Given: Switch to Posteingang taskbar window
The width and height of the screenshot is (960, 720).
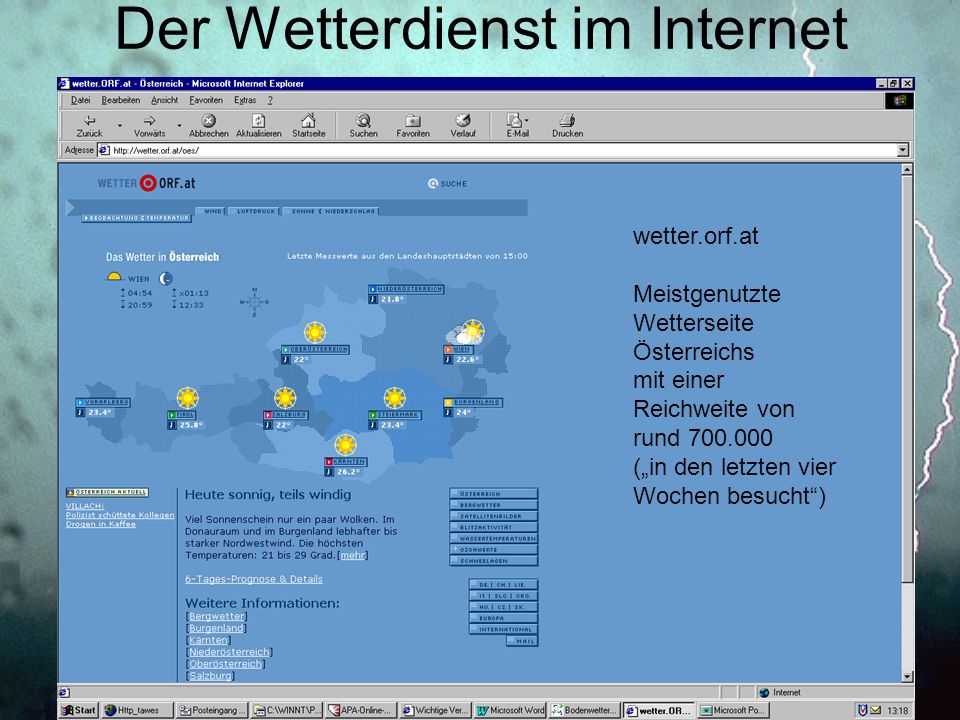Looking at the screenshot, I should (x=212, y=710).
